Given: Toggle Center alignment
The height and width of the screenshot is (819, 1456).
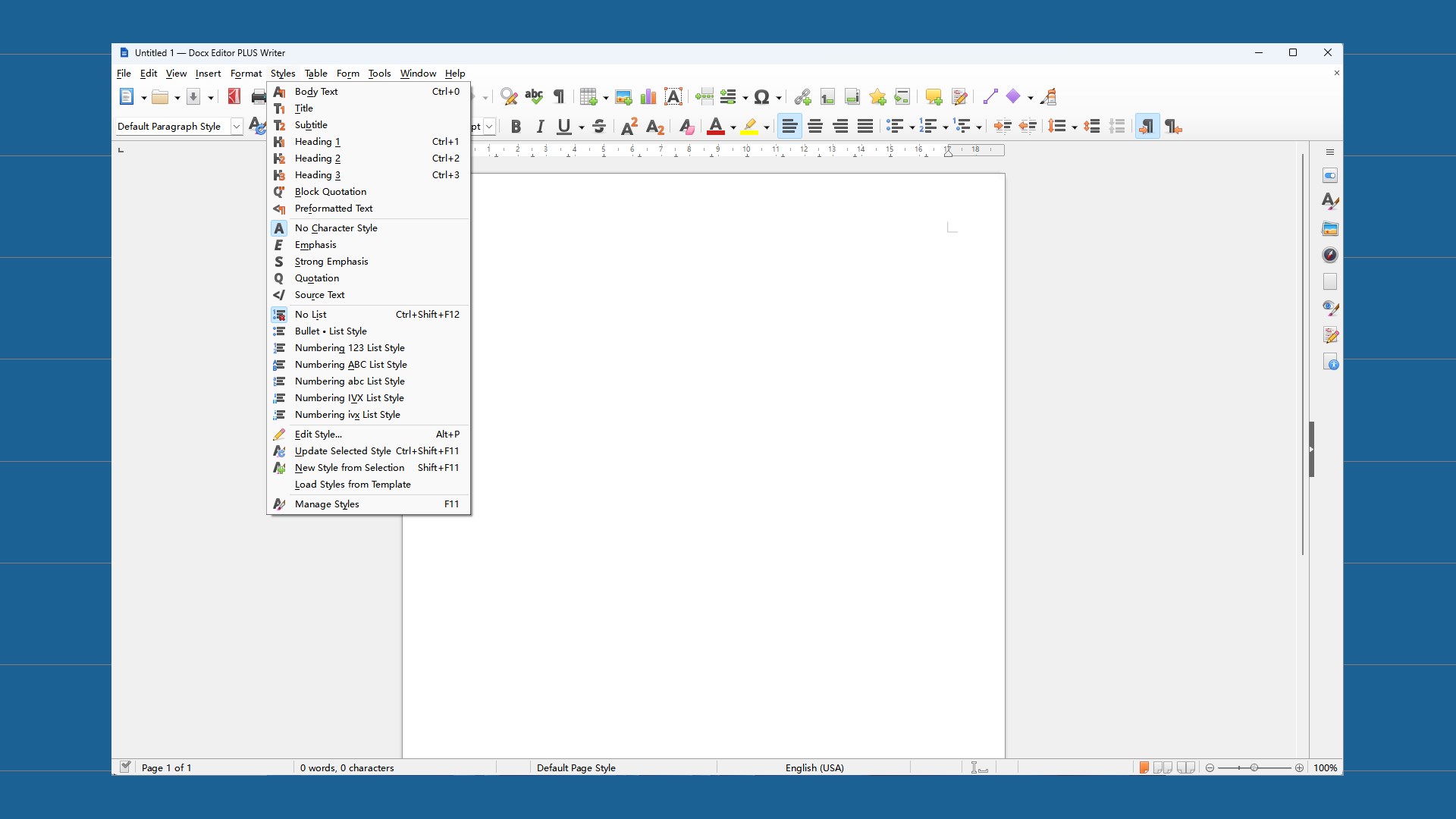Looking at the screenshot, I should pos(815,127).
